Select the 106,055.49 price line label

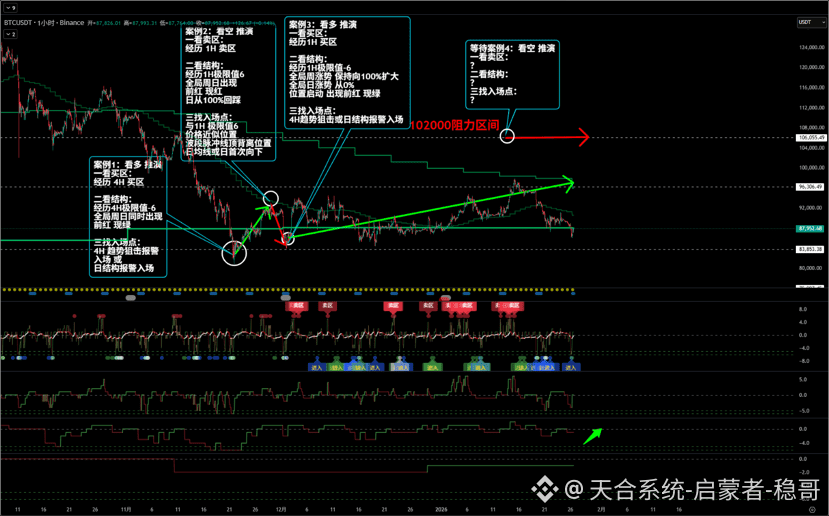click(810, 137)
